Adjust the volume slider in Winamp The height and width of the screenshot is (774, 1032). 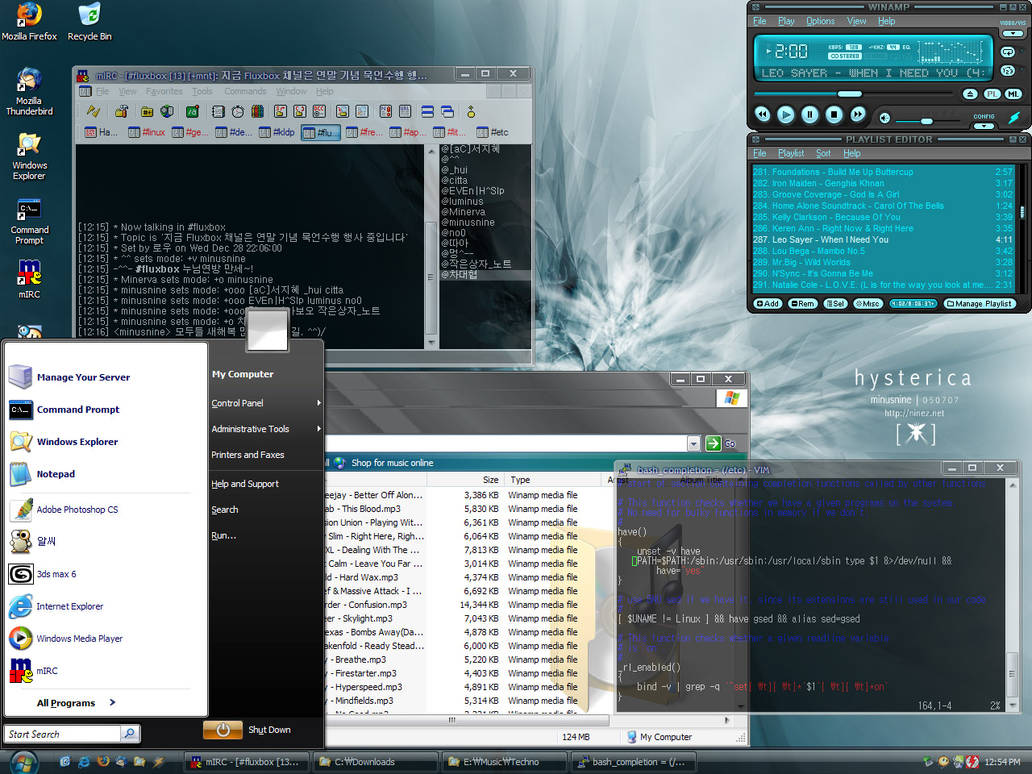tap(928, 121)
